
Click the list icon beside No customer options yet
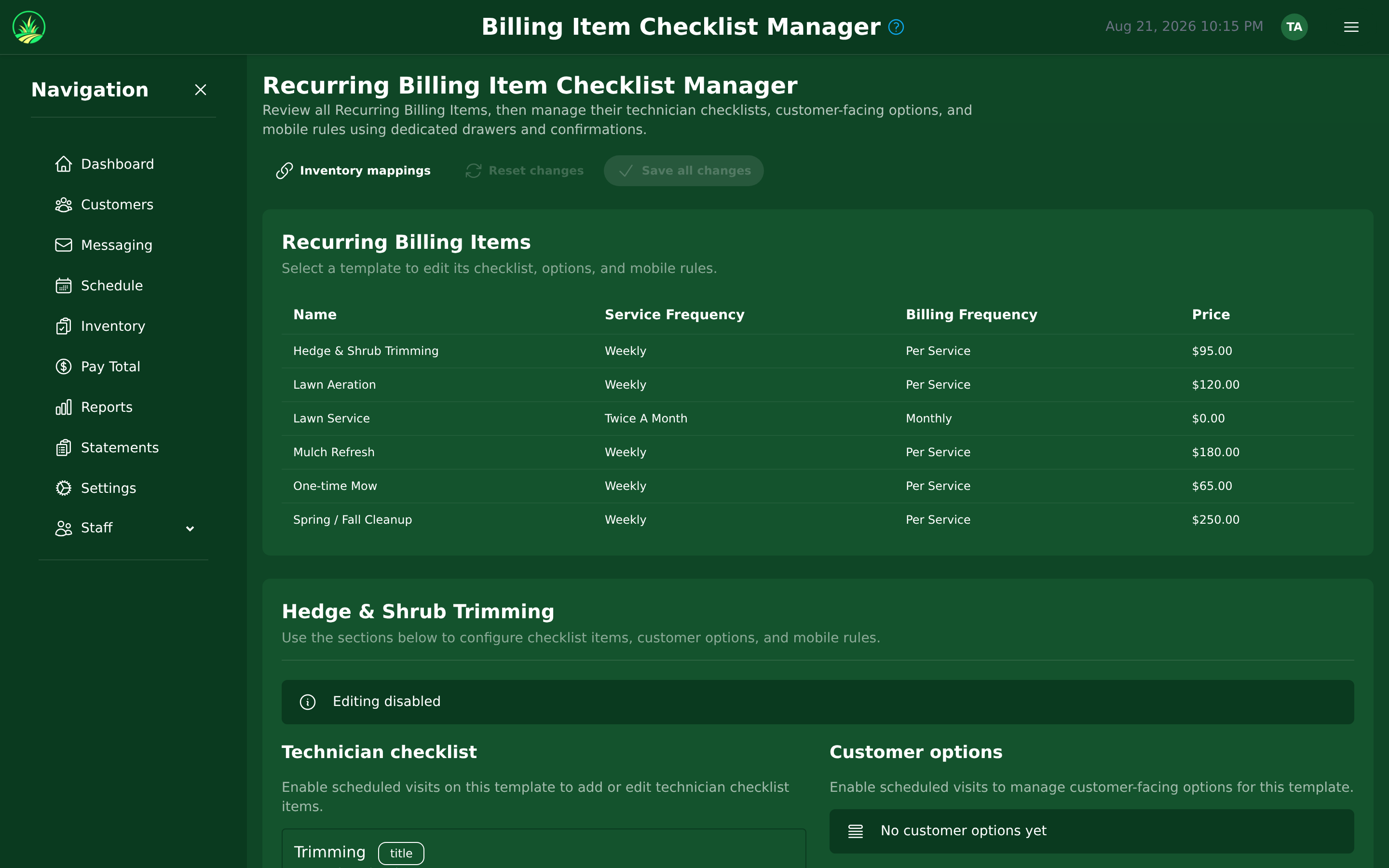(855, 831)
